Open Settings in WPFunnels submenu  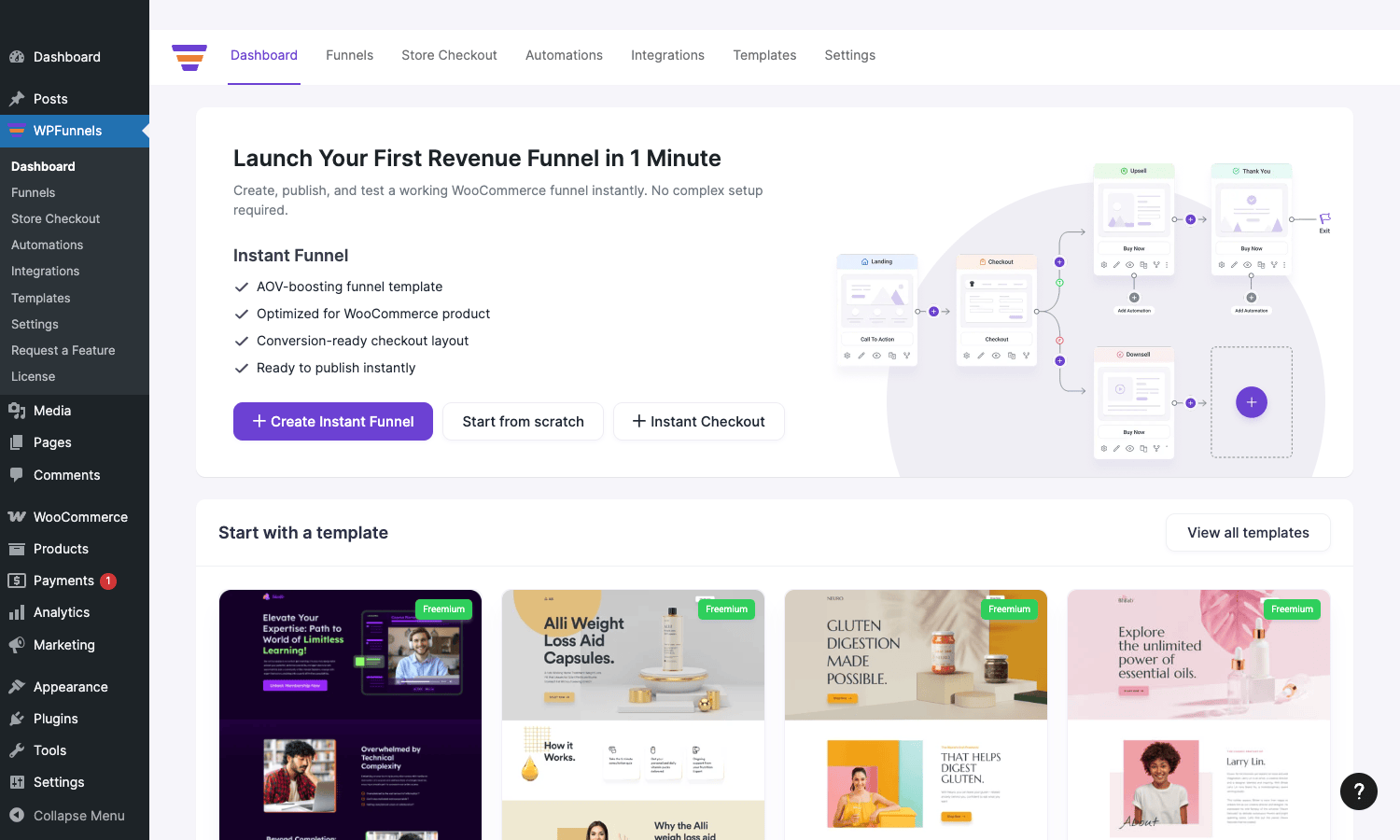pos(35,324)
